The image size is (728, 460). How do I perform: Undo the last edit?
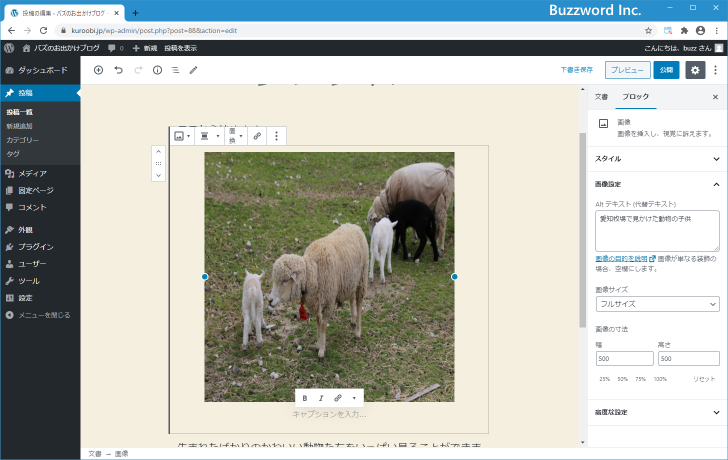tap(118, 70)
